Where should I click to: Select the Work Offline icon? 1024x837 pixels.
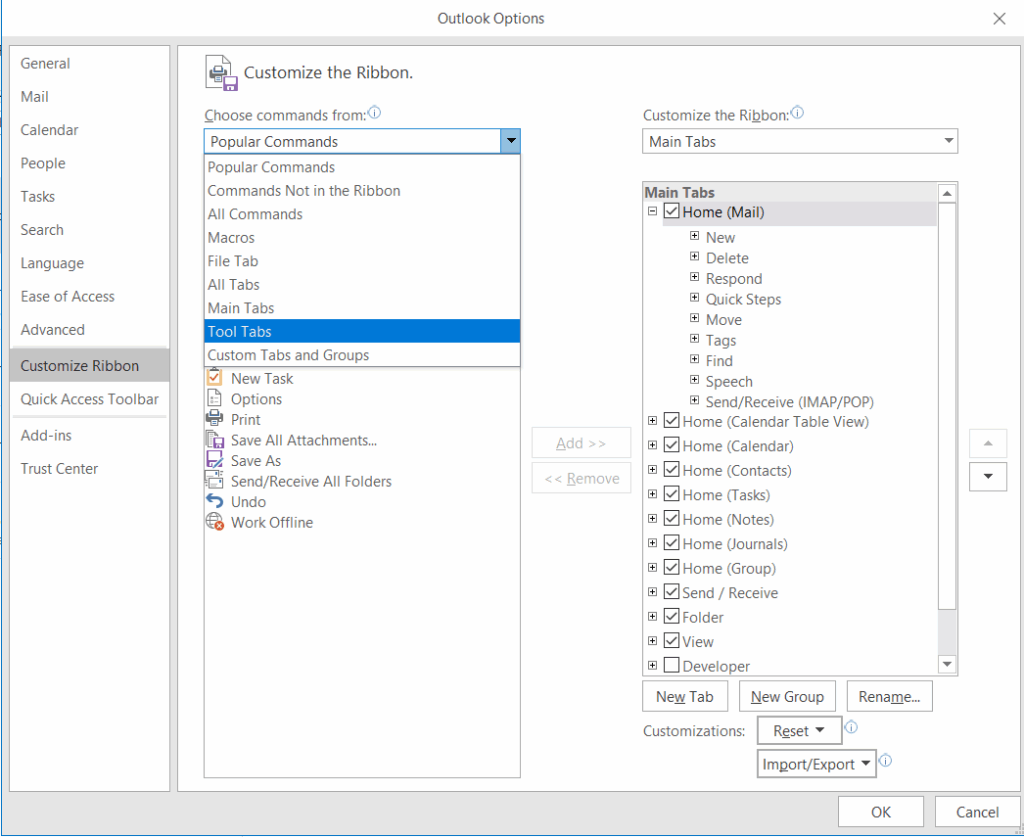[x=216, y=522]
